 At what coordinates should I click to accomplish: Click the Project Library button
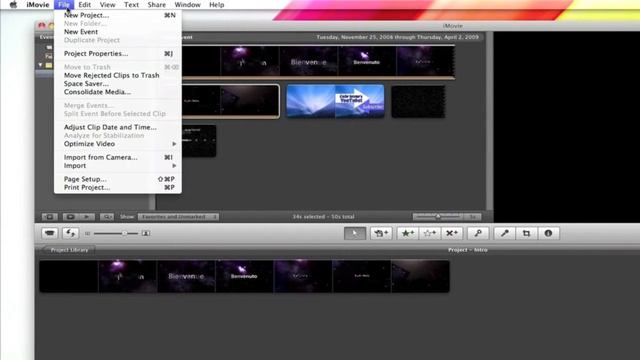click(69, 250)
